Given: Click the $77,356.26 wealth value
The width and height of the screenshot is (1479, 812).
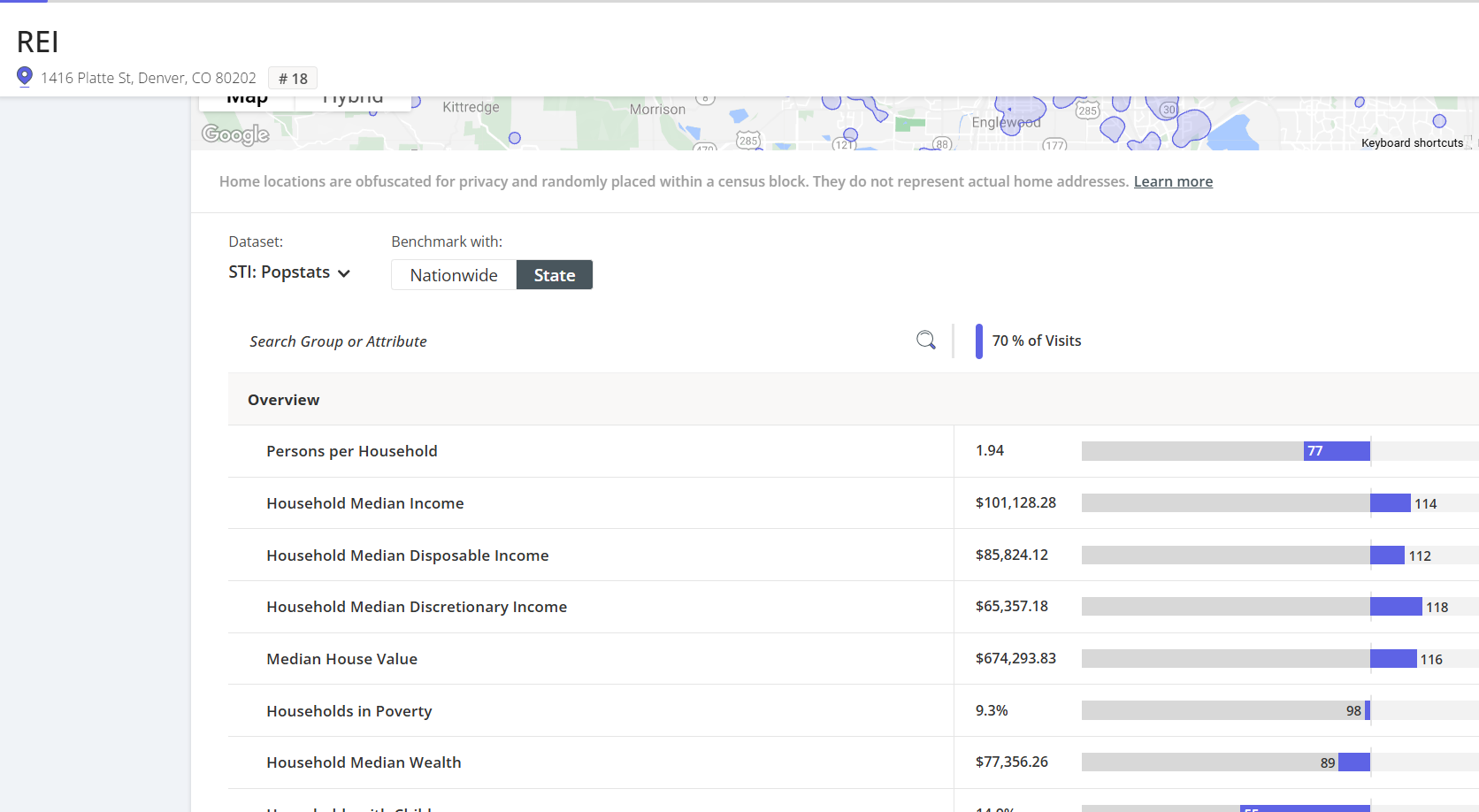Looking at the screenshot, I should click(x=1012, y=762).
